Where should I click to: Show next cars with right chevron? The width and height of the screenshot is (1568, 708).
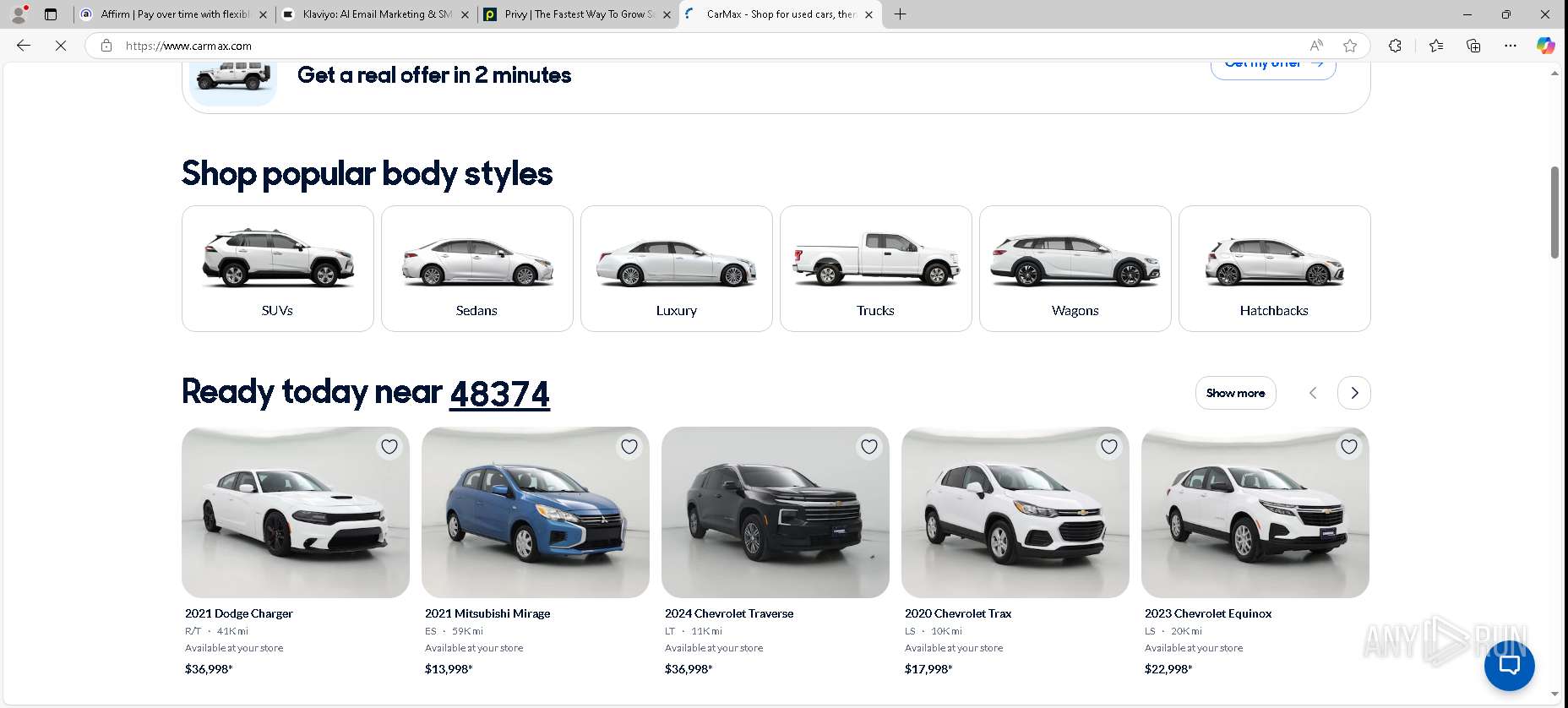click(x=1354, y=393)
